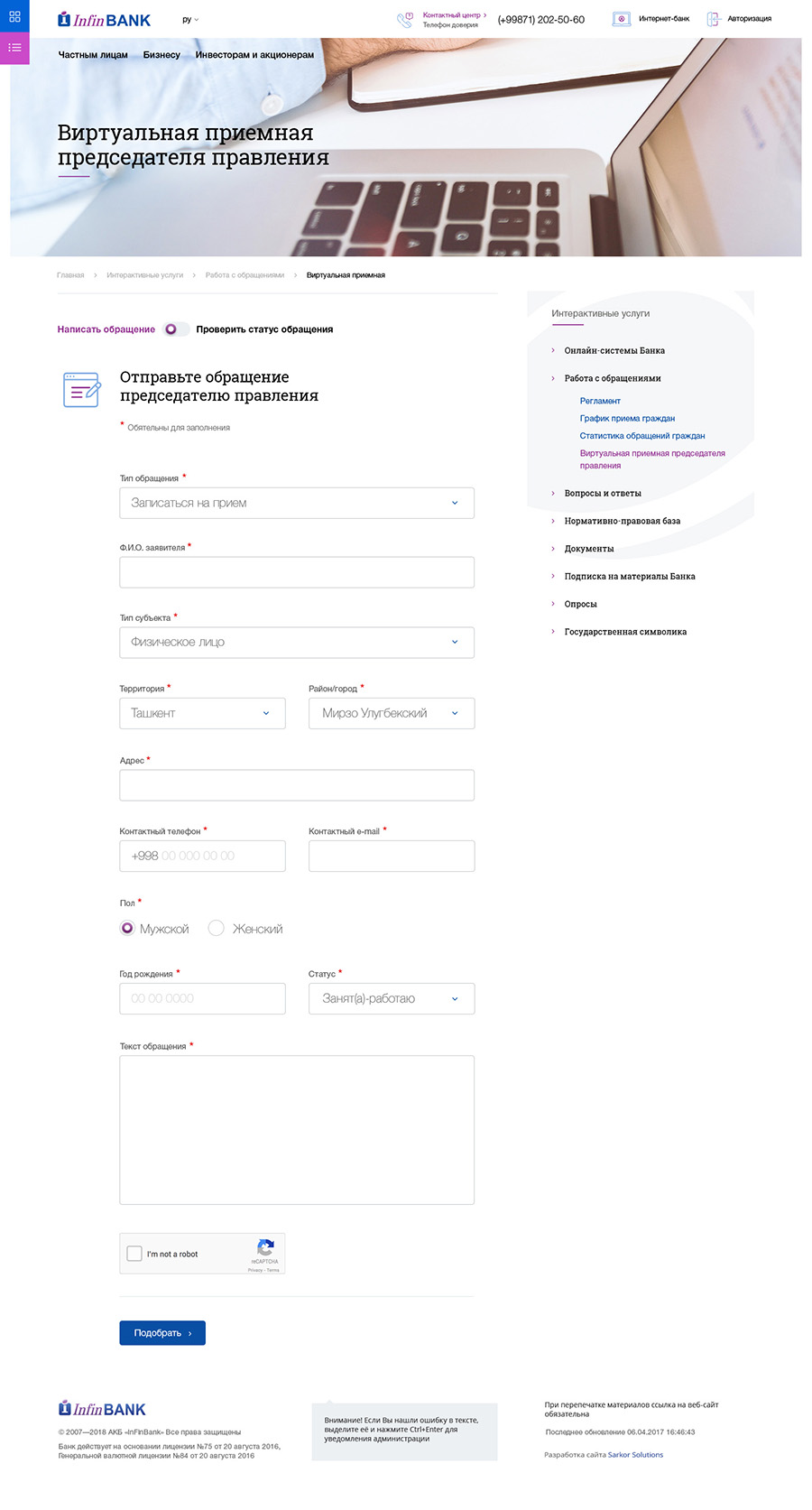Image resolution: width=812 pixels, height=1510 pixels.
Task: Open the grid menu icon in the blue corner
Action: pos(14,16)
